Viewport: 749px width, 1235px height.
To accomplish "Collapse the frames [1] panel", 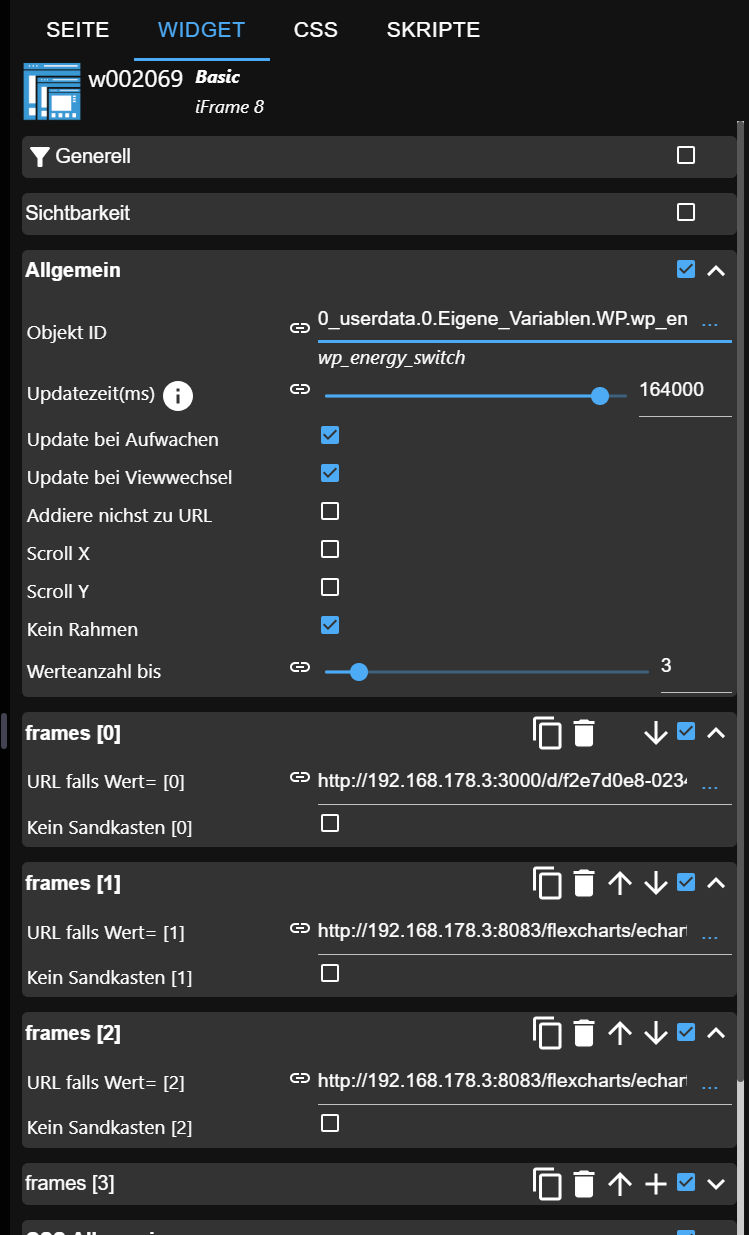I will click(716, 883).
